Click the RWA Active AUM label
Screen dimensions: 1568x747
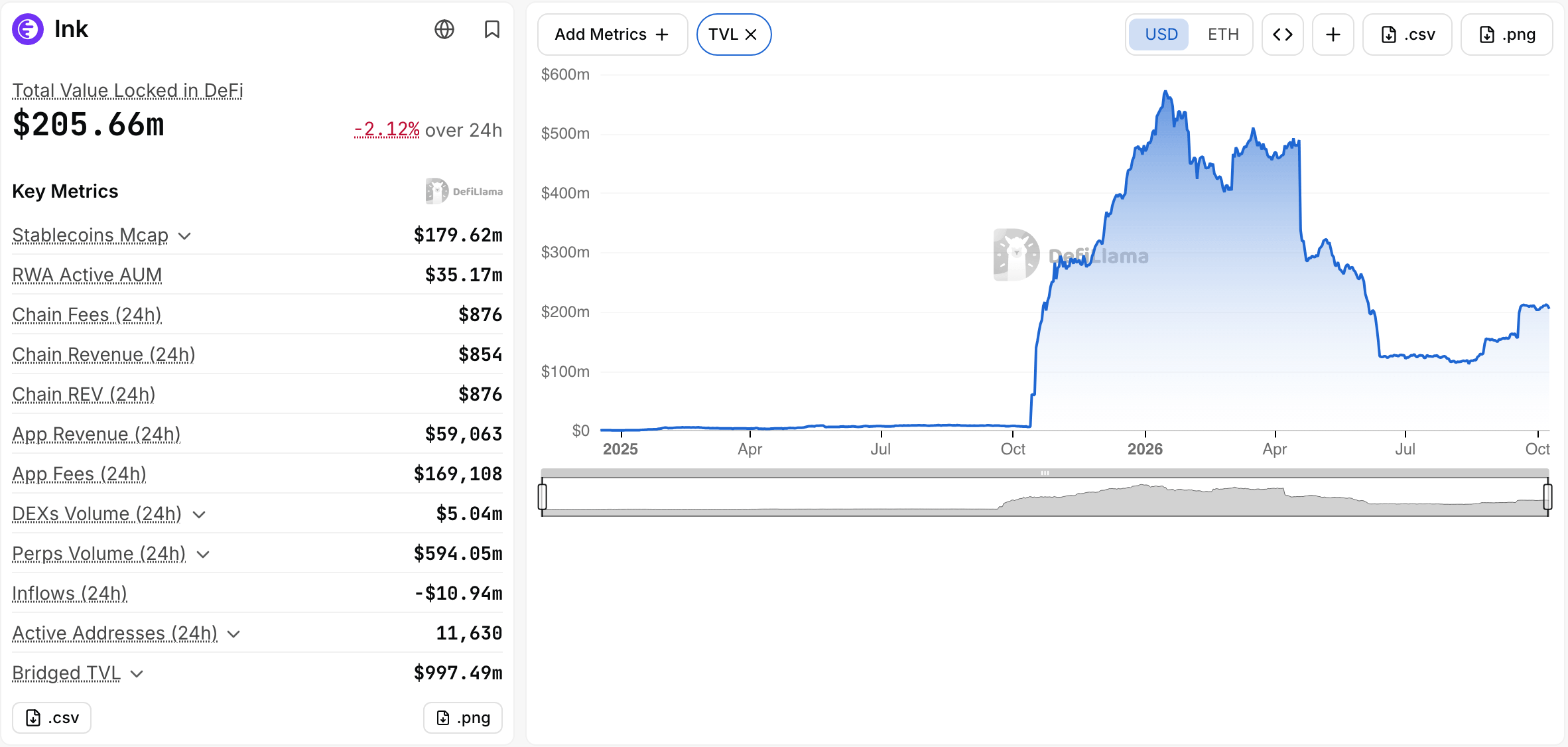coord(87,275)
